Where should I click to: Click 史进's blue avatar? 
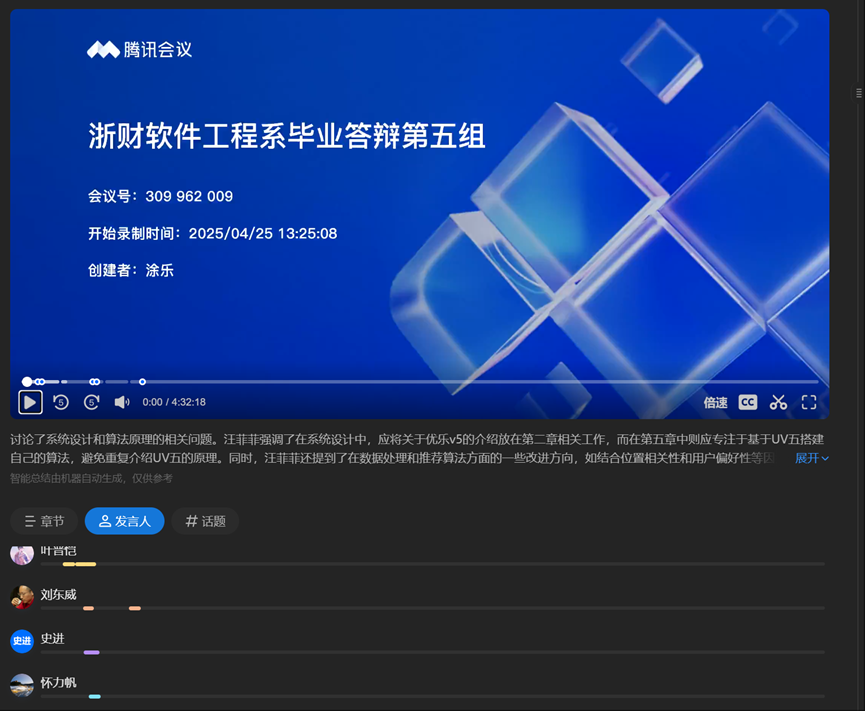click(x=22, y=641)
